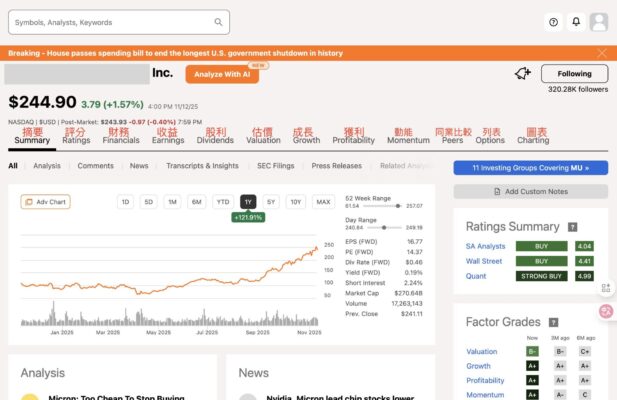Select the 1D chart range
This screenshot has height=400, width=617.
click(125, 202)
